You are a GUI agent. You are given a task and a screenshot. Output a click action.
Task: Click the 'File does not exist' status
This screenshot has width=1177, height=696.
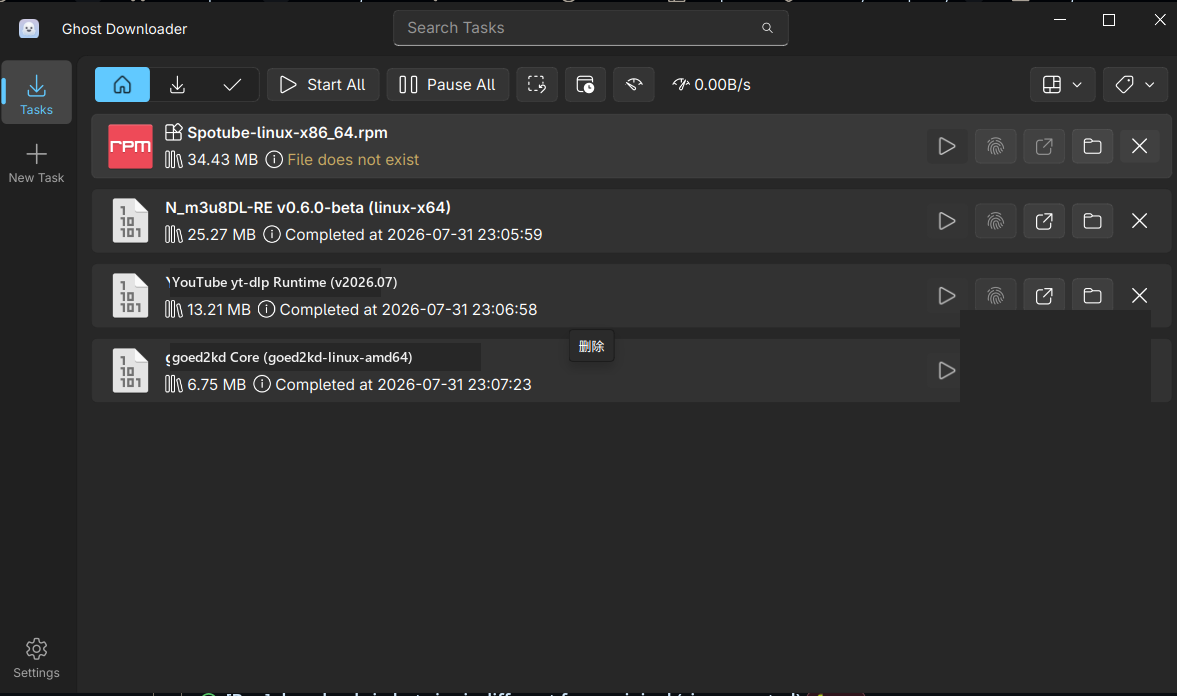[x=353, y=160]
